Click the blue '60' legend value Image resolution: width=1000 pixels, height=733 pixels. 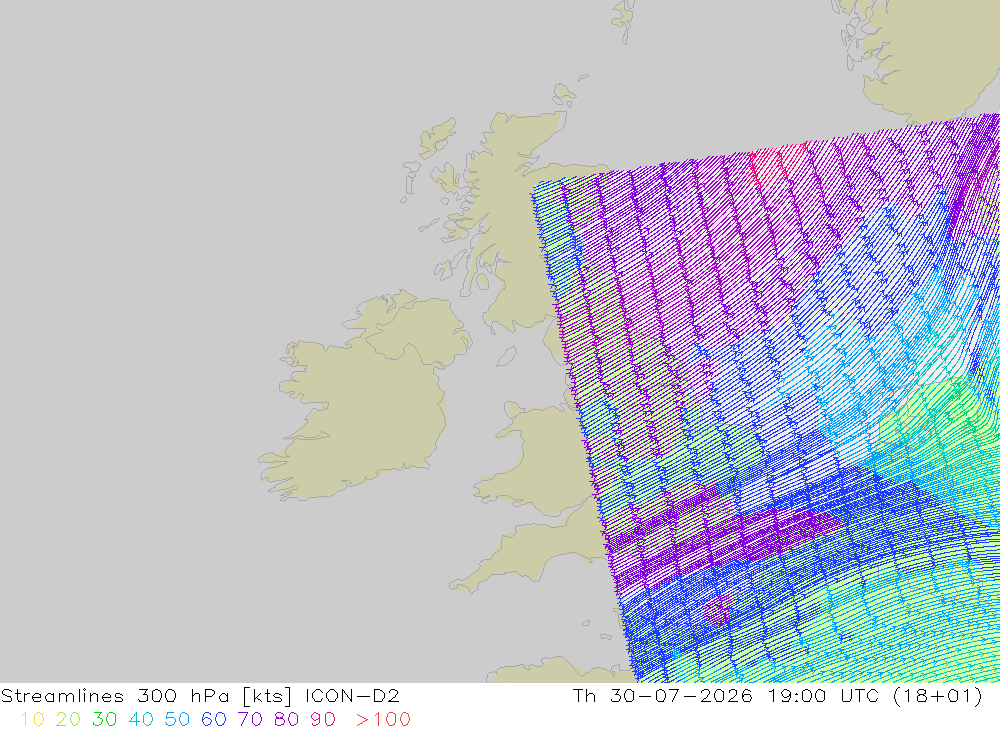tap(214, 719)
